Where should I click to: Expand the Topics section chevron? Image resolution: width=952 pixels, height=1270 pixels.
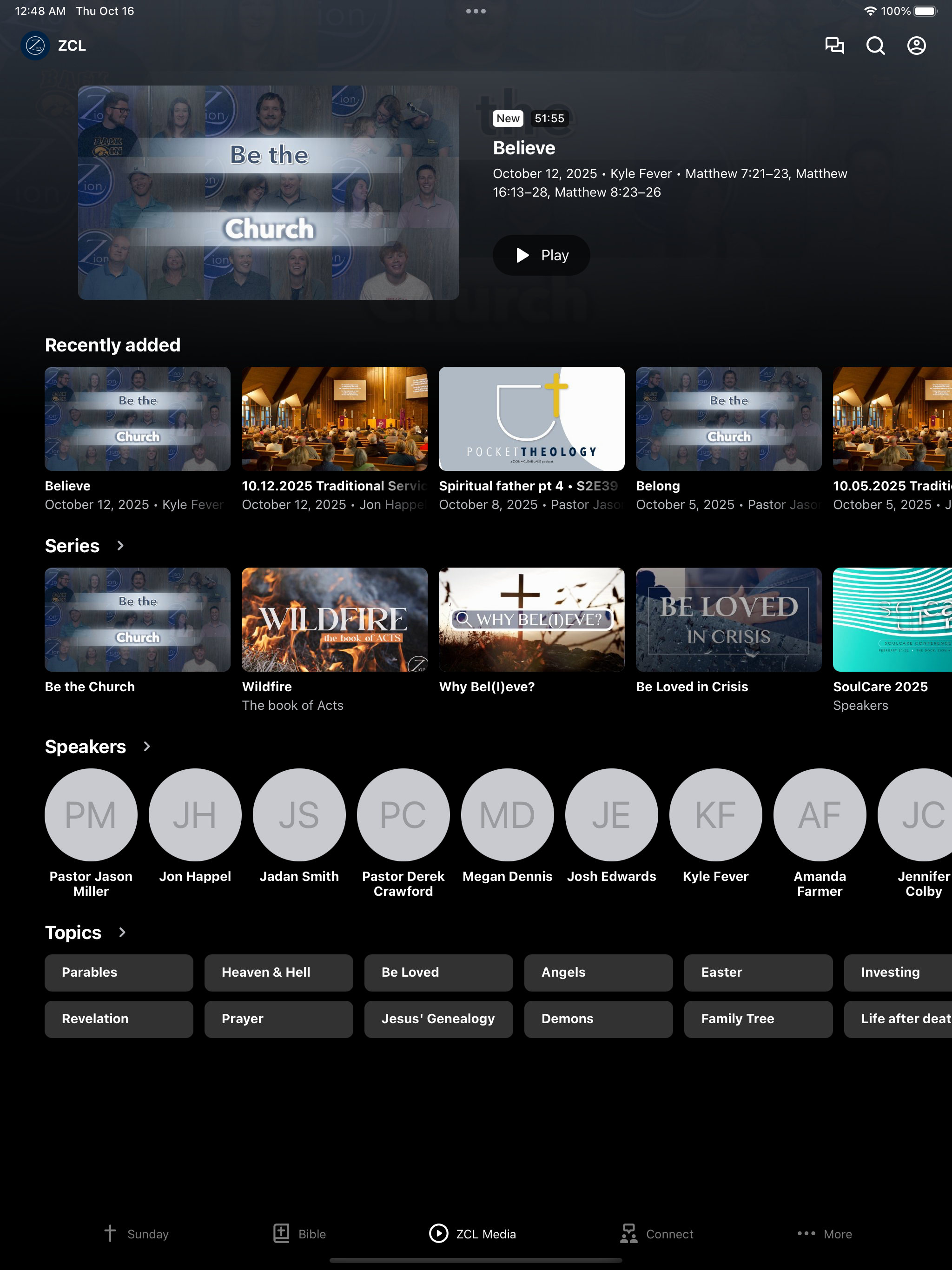[122, 933]
